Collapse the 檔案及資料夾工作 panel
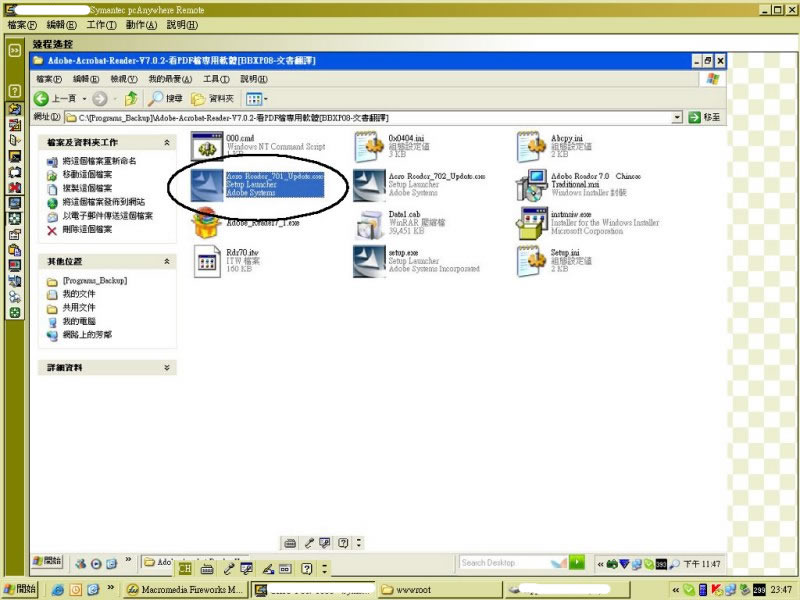800x600 pixels. coord(166,142)
